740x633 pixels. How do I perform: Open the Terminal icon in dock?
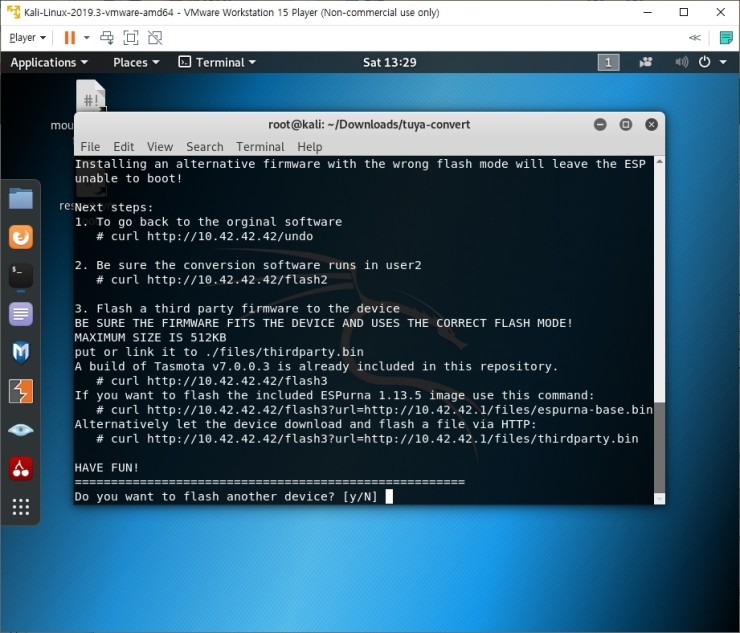point(21,276)
